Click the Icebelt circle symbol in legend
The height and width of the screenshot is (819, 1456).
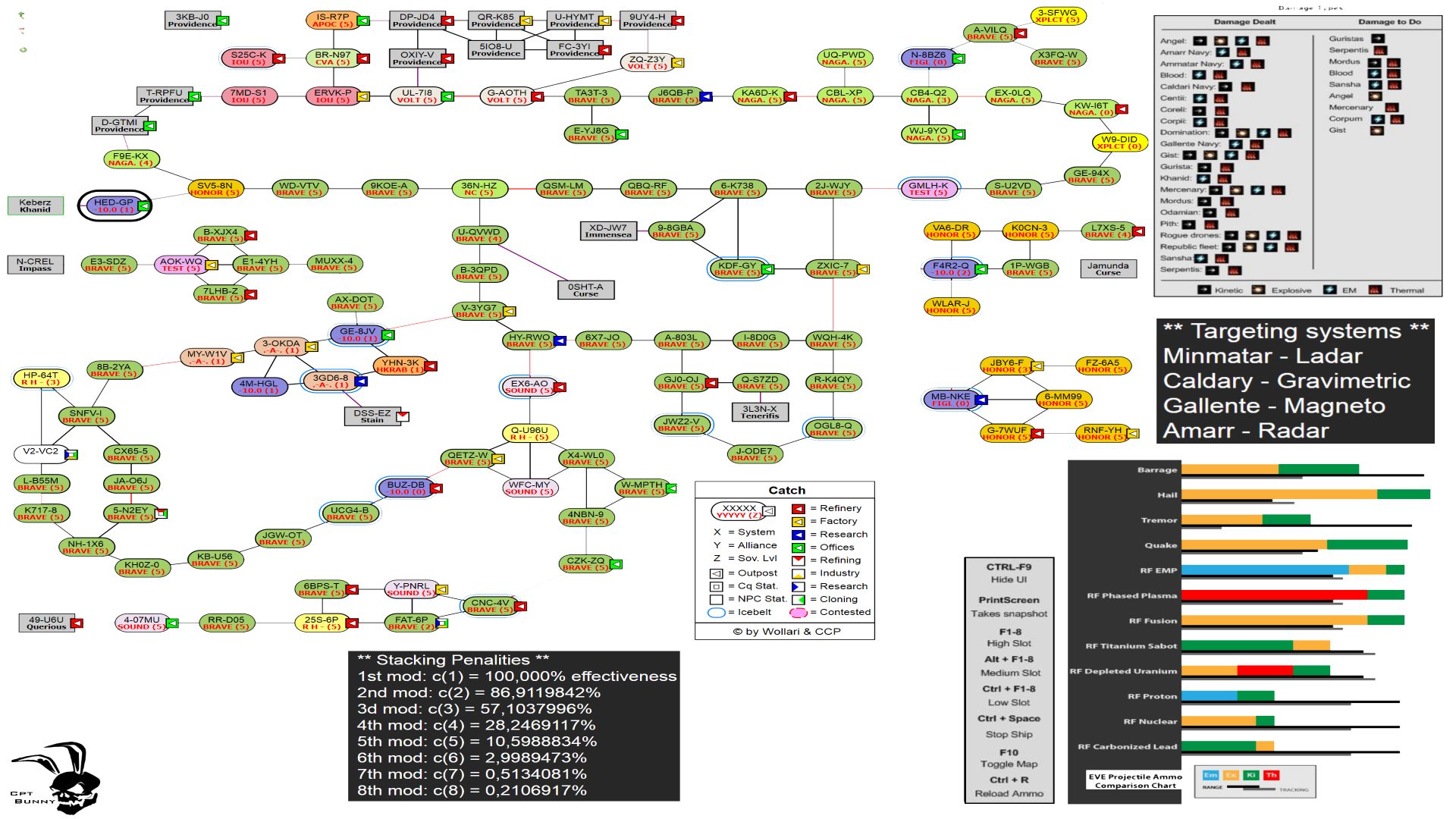pos(716,613)
